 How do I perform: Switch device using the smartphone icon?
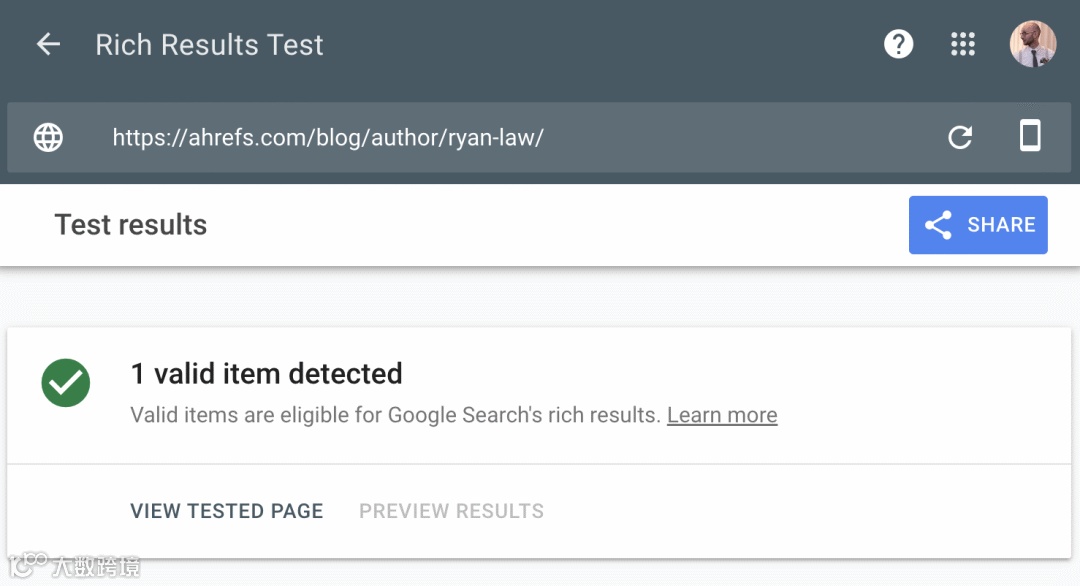1030,136
